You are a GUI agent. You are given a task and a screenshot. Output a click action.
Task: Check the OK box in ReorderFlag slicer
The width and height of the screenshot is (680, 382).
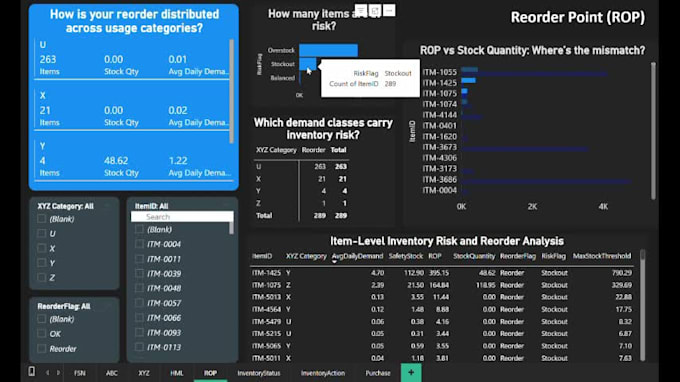click(x=42, y=334)
